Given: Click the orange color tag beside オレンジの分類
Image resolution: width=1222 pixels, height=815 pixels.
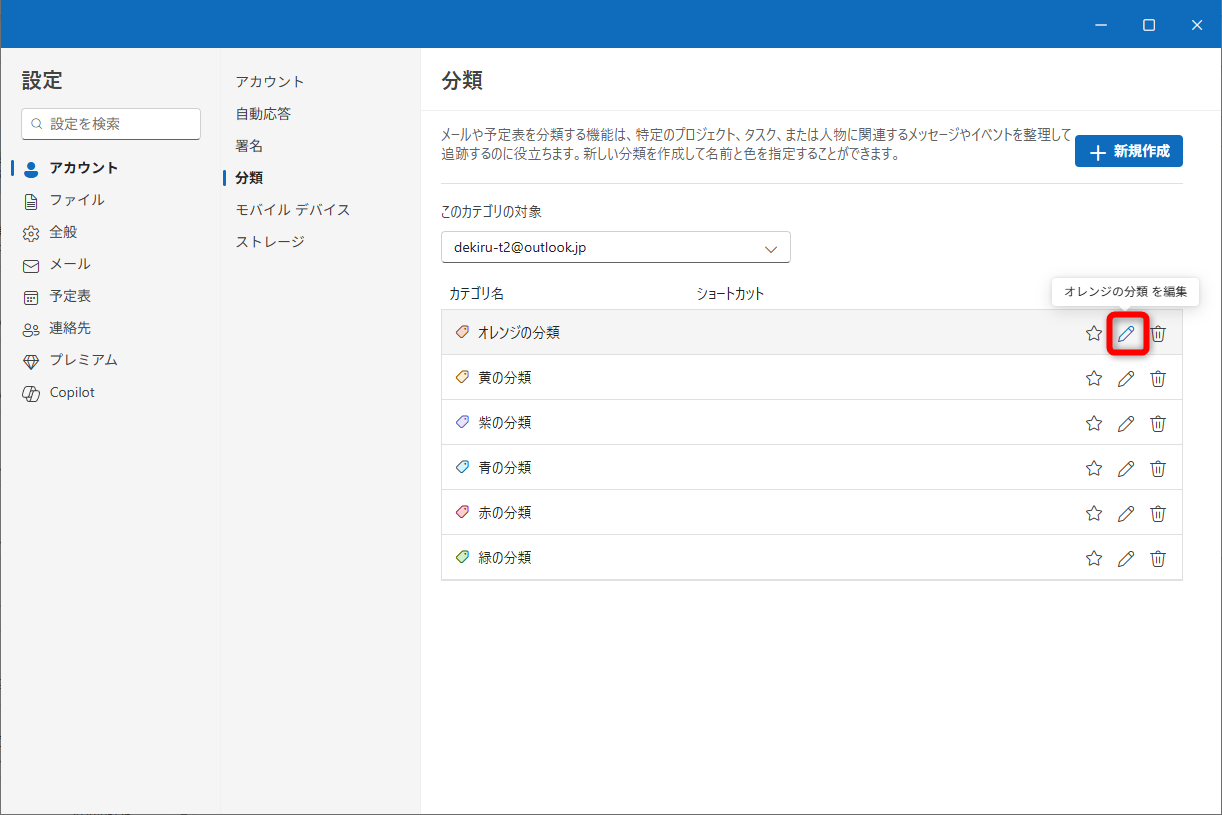Looking at the screenshot, I should tap(460, 332).
